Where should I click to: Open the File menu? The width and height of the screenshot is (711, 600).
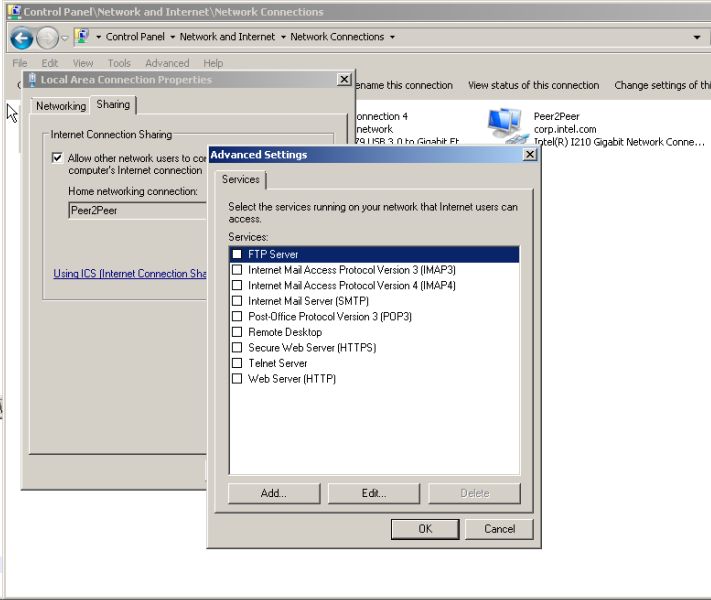point(19,63)
